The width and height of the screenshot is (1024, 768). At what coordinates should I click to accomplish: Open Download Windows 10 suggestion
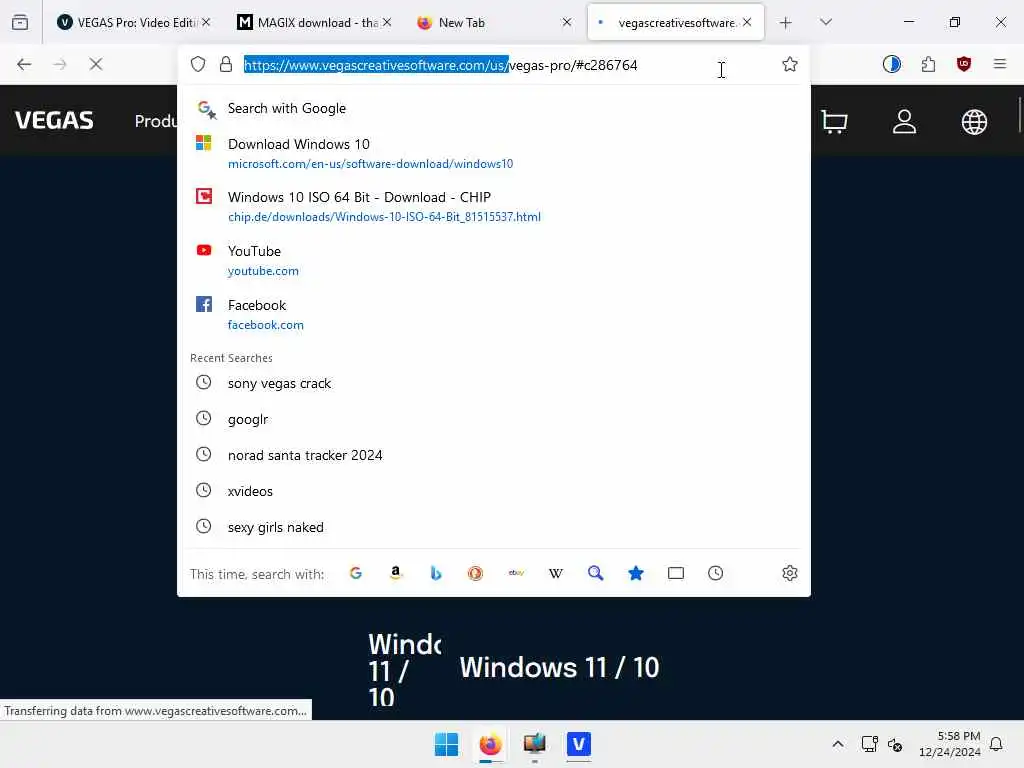coord(494,153)
